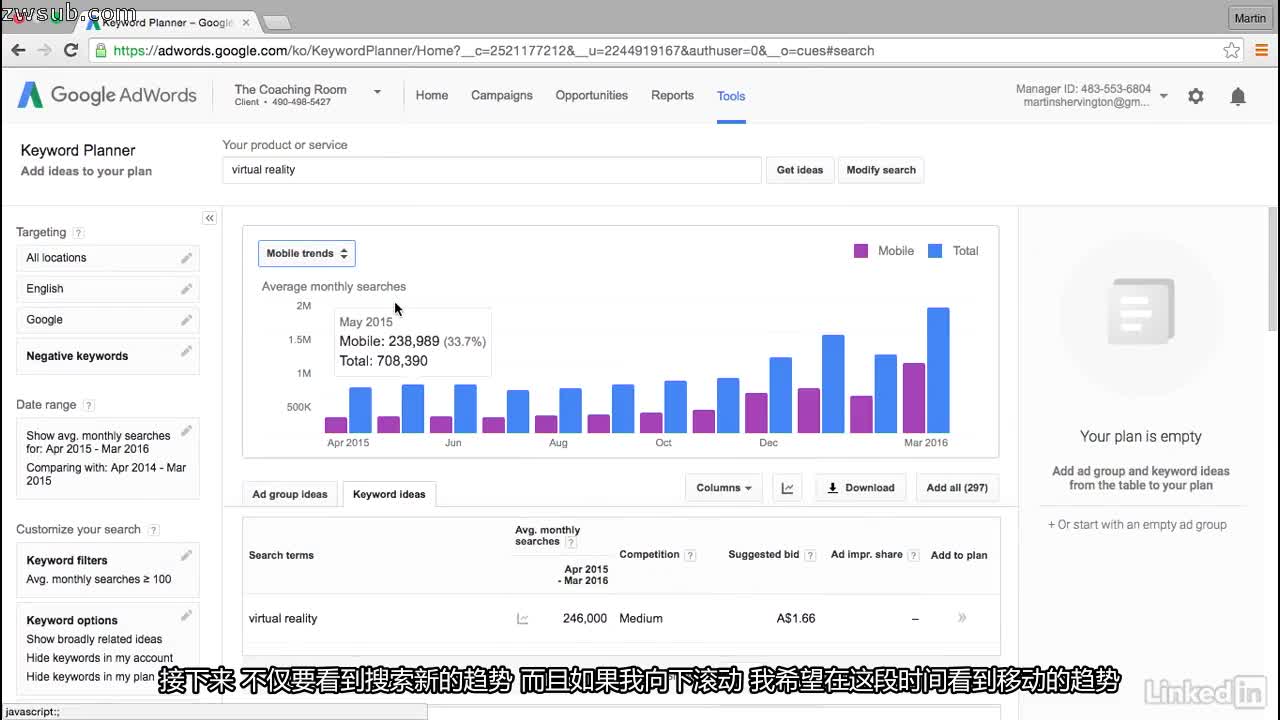Click the Google AdWords logo
The image size is (1280, 720).
(107, 95)
